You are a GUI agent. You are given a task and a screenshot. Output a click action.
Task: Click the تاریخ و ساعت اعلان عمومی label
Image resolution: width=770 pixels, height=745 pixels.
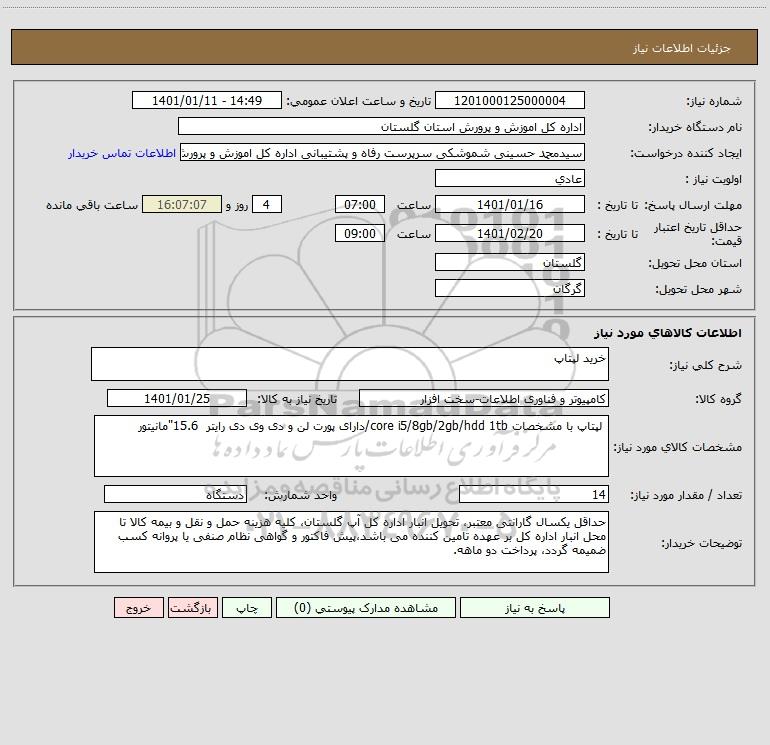359,102
